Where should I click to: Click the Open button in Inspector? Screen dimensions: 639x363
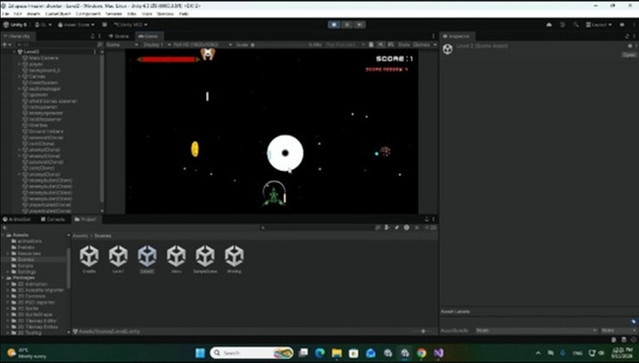coord(629,55)
